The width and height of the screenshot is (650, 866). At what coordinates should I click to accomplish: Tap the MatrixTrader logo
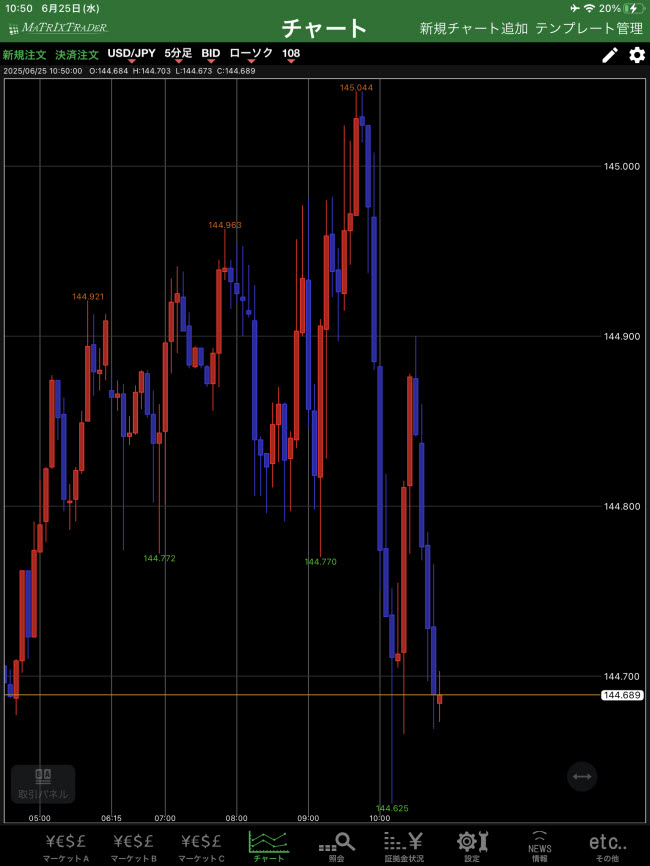click(x=58, y=28)
